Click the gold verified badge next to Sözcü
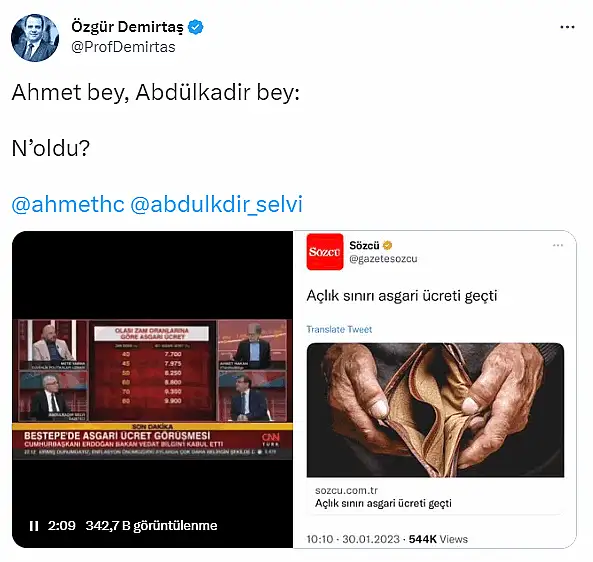593x562 pixels. [x=387, y=245]
